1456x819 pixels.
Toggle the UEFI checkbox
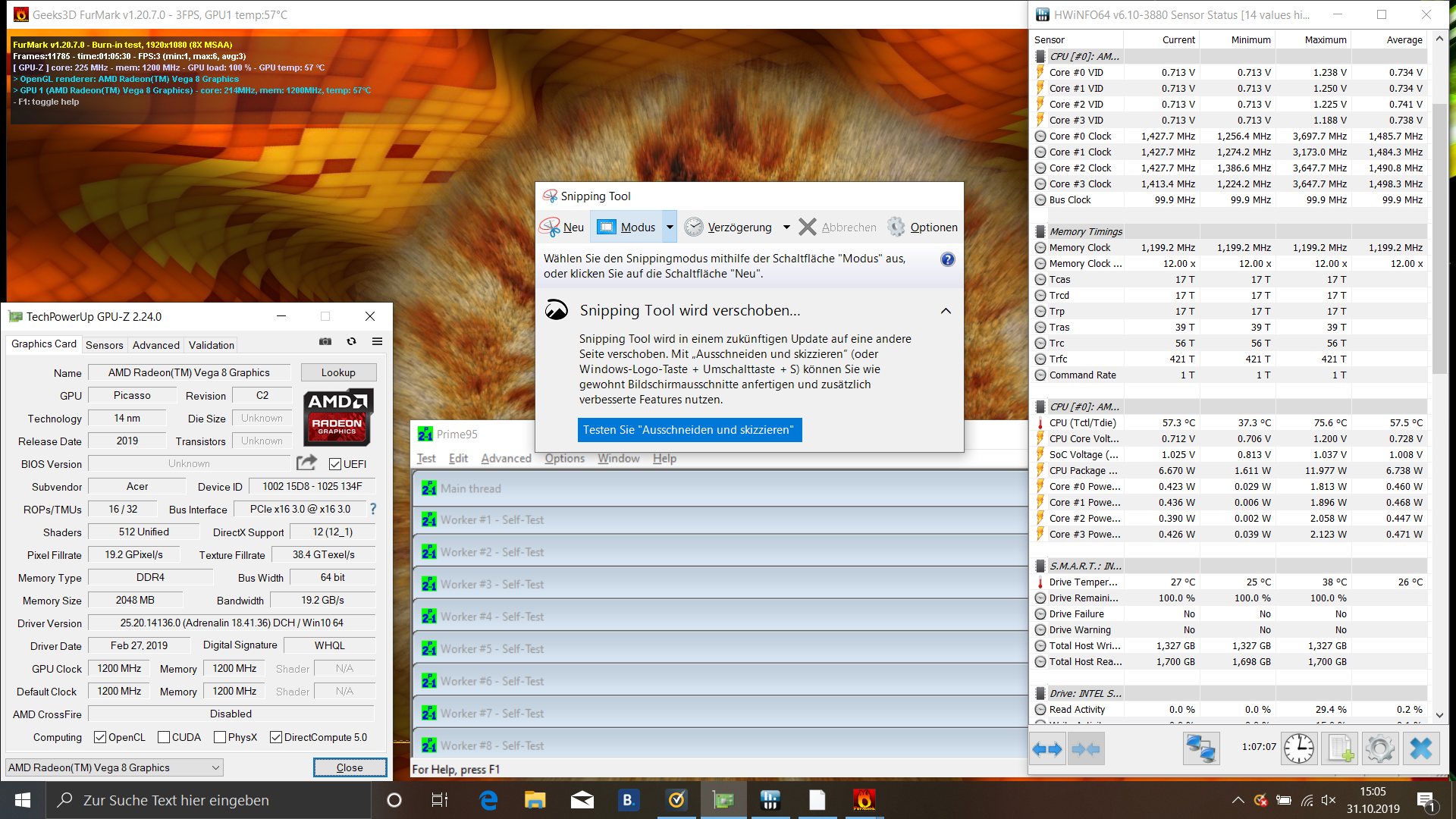[335, 464]
